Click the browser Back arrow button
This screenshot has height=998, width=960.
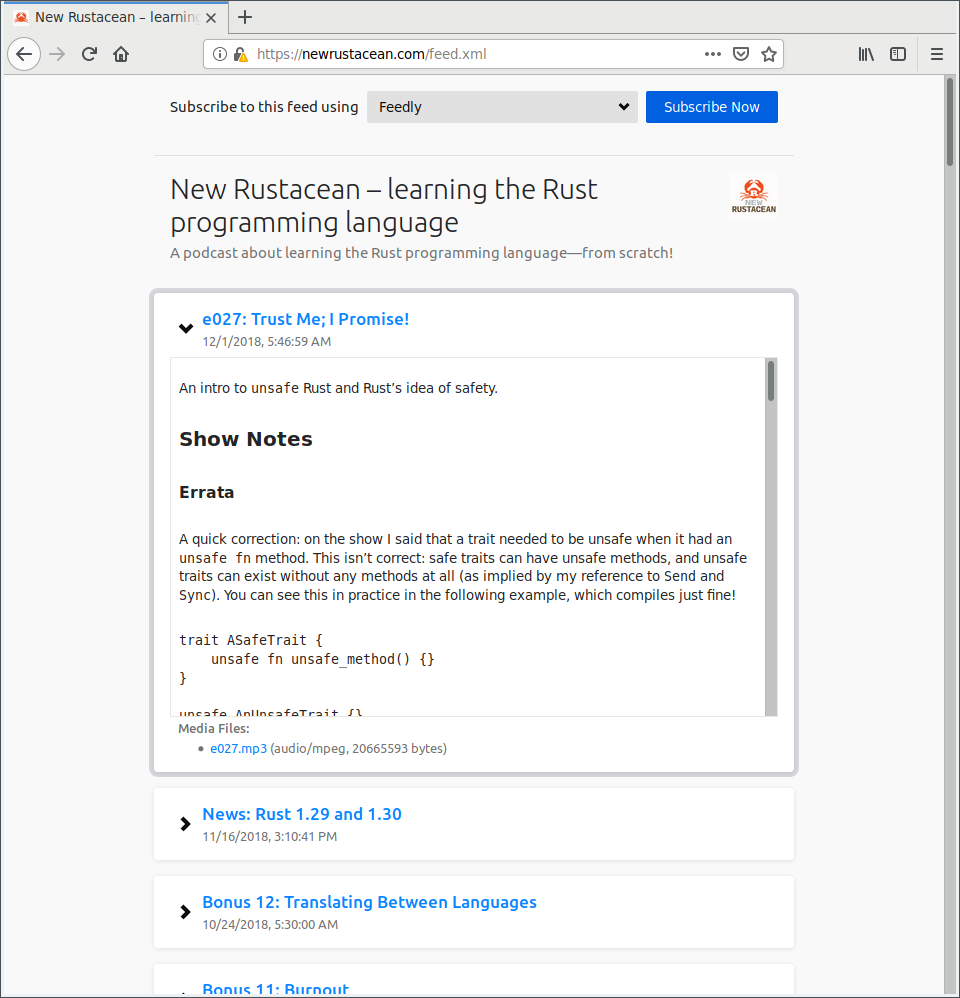tap(24, 54)
